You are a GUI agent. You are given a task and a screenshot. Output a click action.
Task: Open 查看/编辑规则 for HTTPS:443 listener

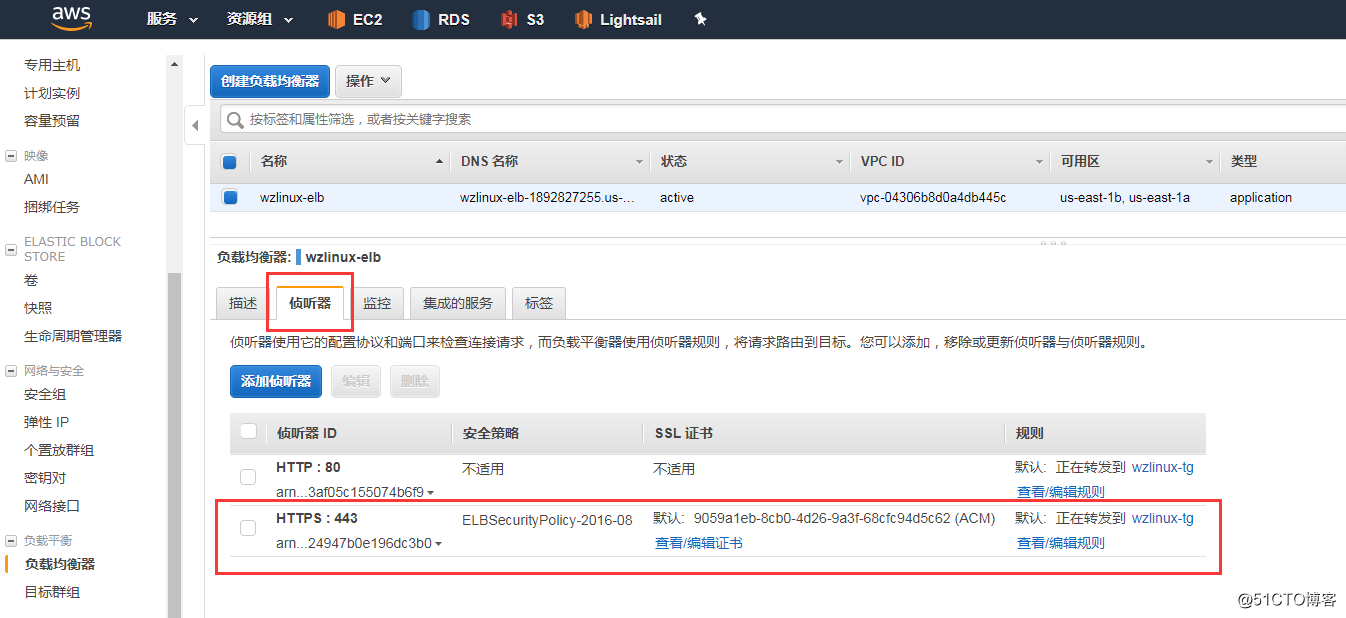1061,543
